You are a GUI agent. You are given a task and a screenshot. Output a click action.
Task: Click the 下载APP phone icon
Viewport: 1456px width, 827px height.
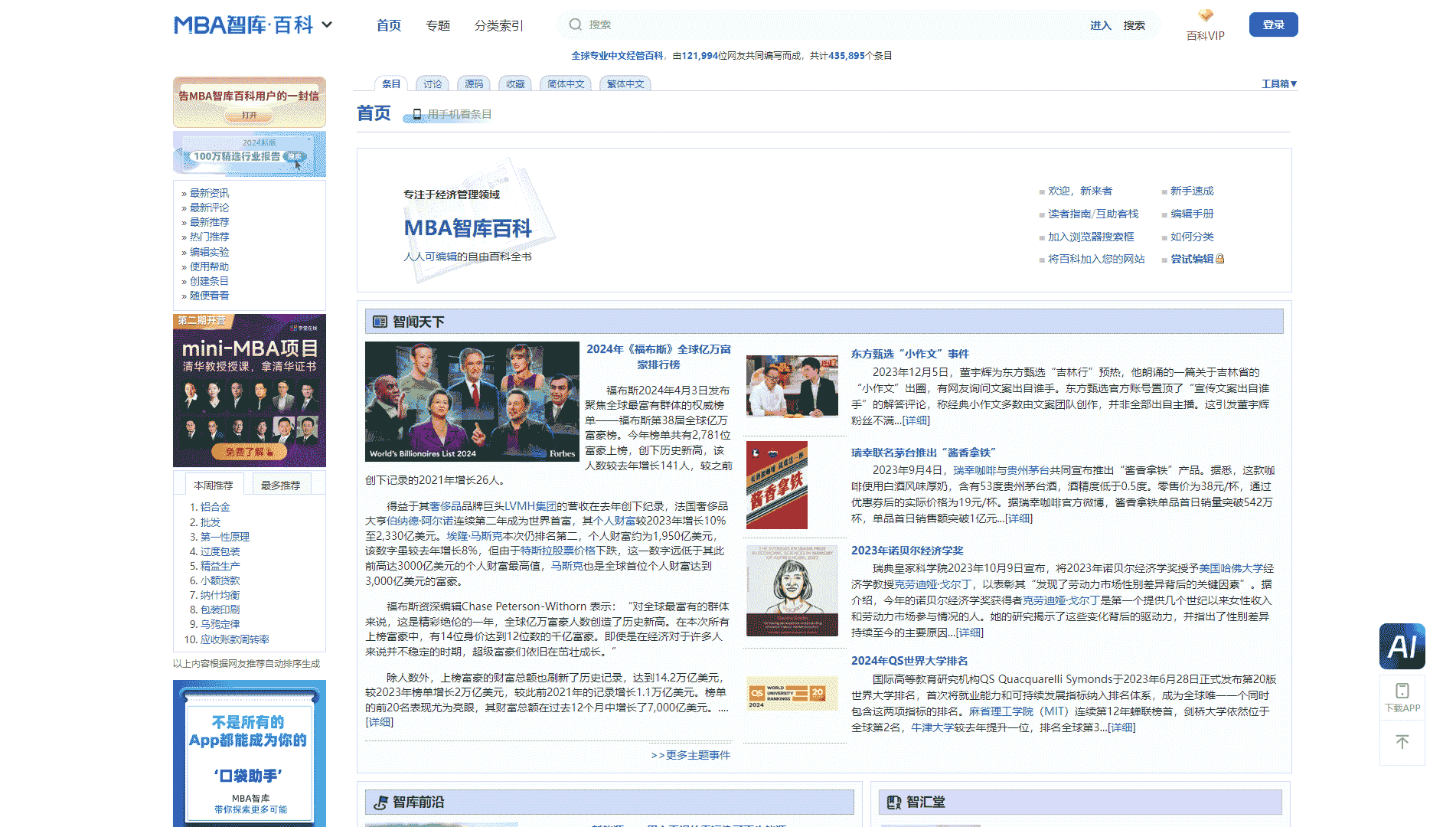(x=1402, y=691)
